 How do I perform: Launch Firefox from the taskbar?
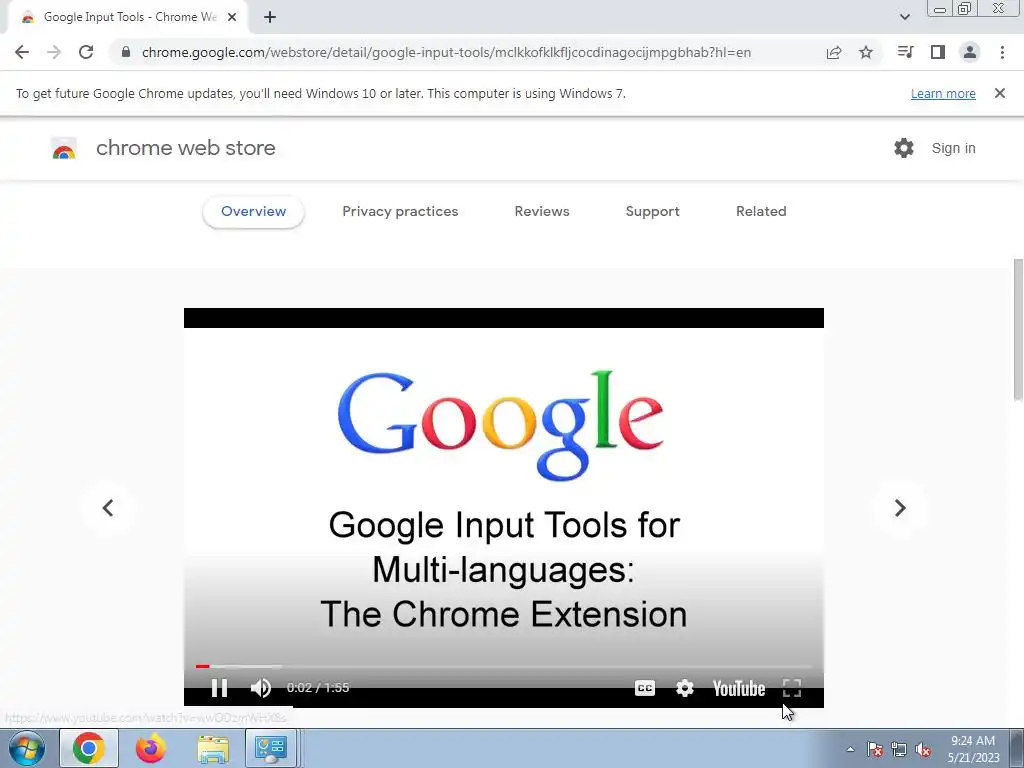point(150,748)
